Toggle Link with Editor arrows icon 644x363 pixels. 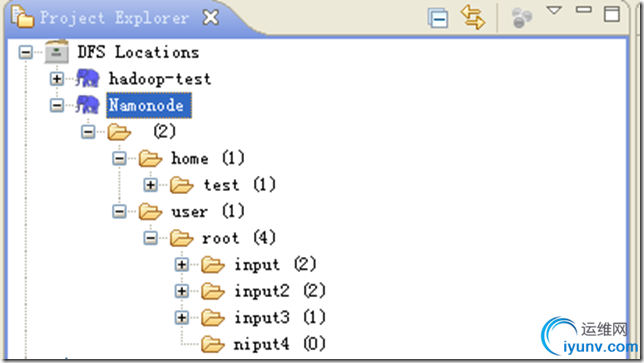pyautogui.click(x=473, y=17)
